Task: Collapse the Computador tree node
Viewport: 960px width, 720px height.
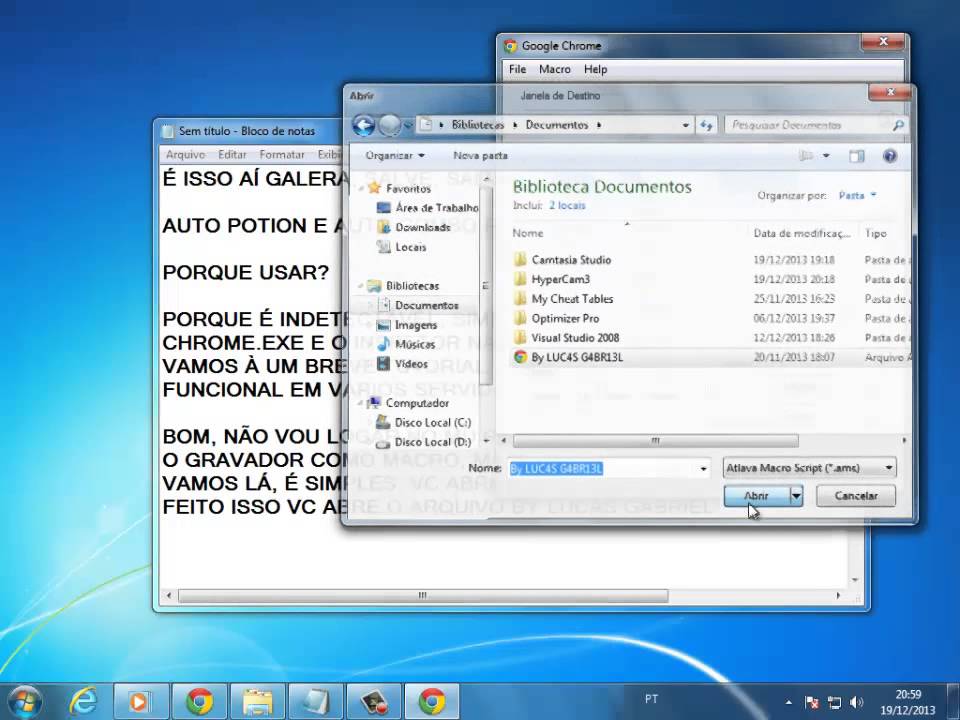Action: (x=361, y=403)
